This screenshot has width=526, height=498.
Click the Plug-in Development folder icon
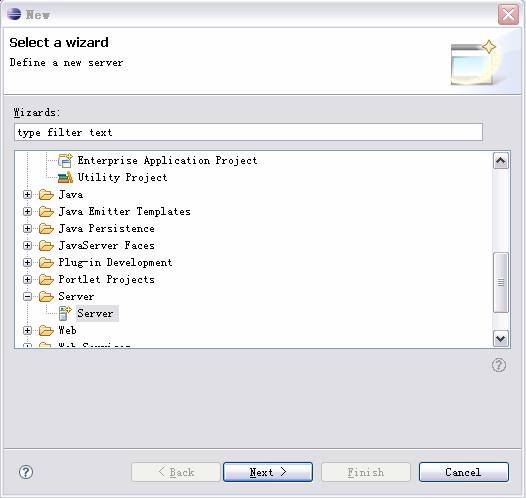point(46,263)
